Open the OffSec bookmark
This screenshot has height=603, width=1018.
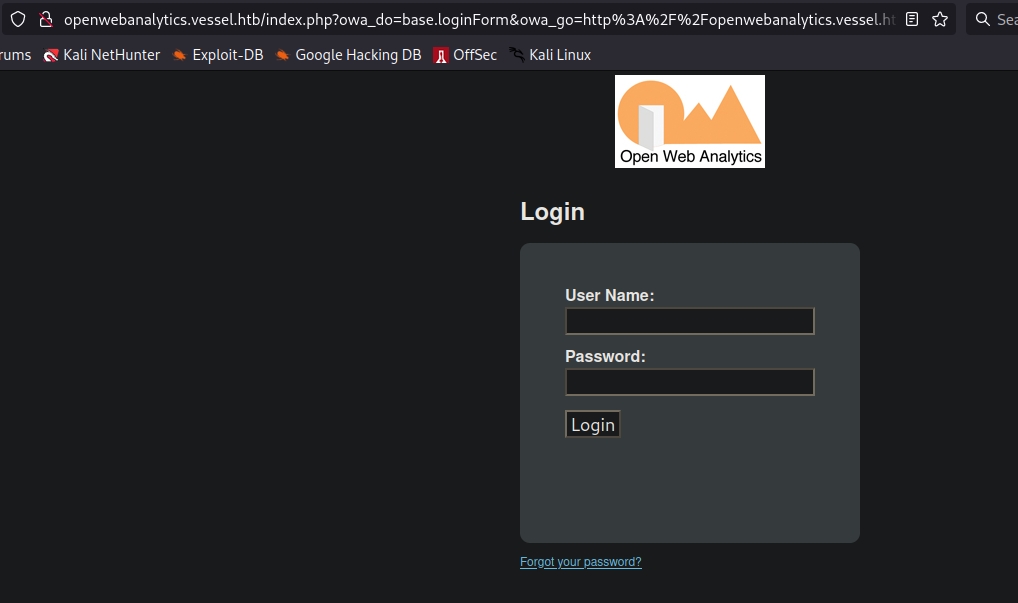(x=465, y=55)
